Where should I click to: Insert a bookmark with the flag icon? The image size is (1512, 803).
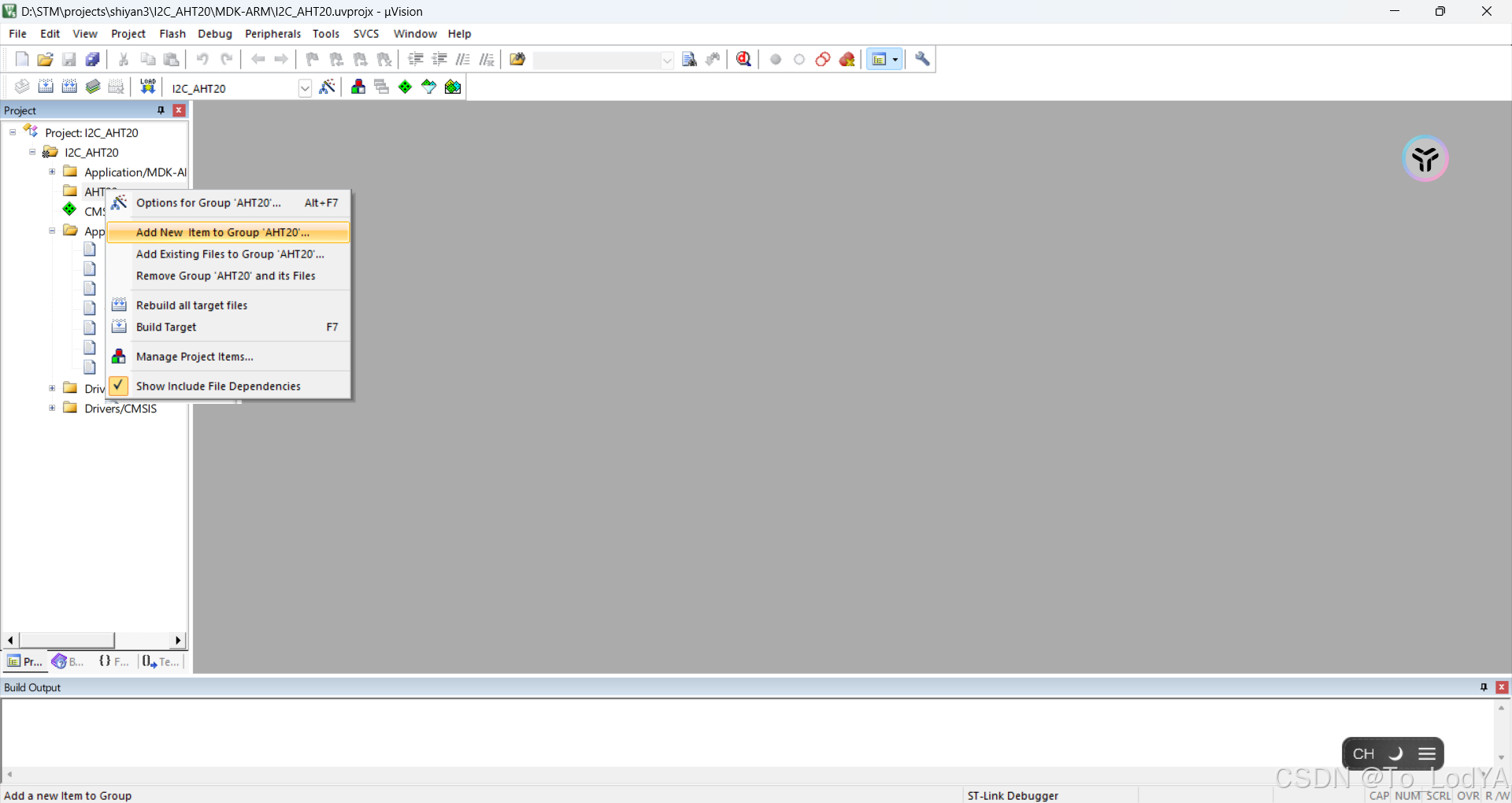pos(313,59)
